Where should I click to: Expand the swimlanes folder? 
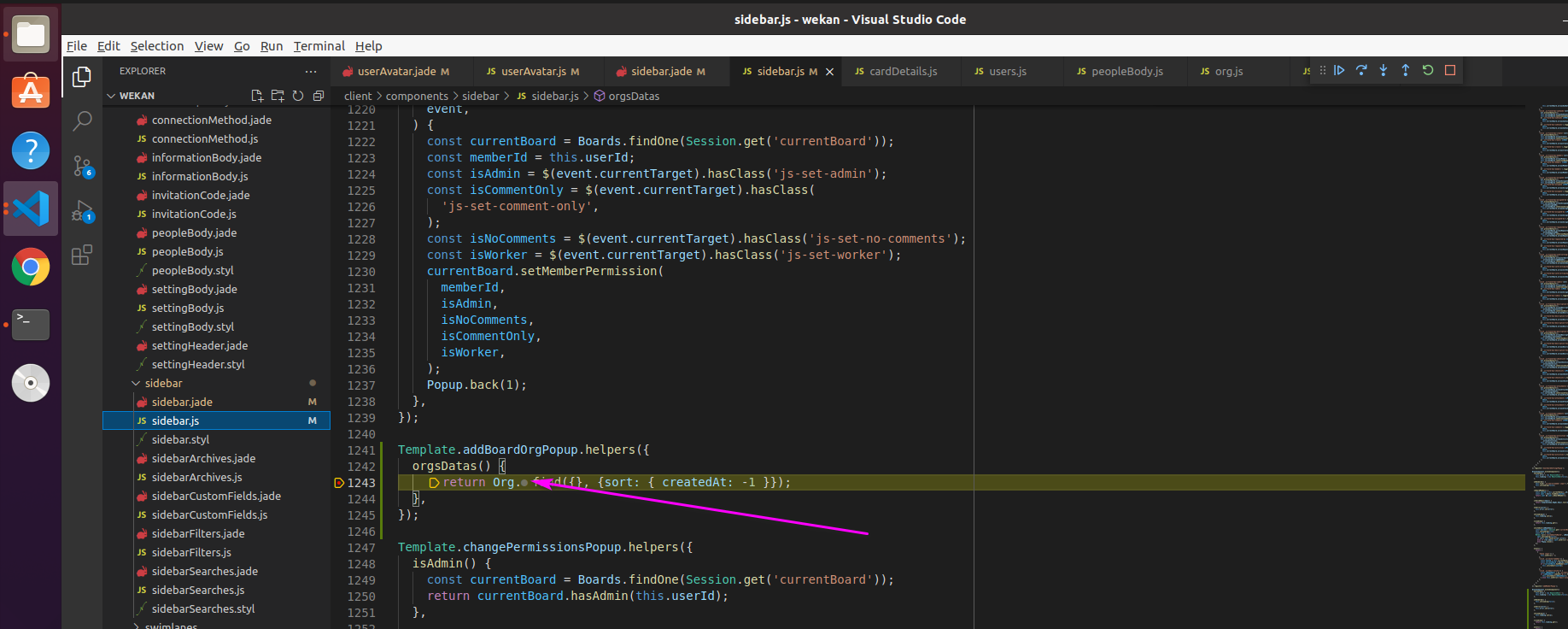click(136, 626)
